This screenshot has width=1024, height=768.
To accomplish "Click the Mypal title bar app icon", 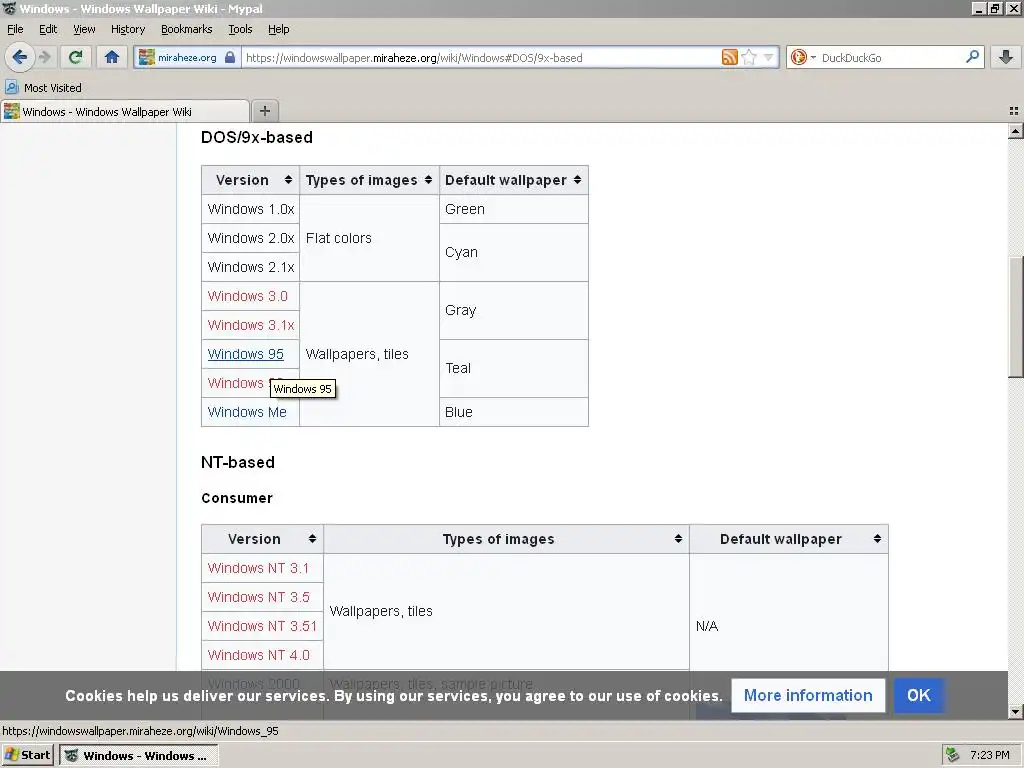I will tap(9, 8).
